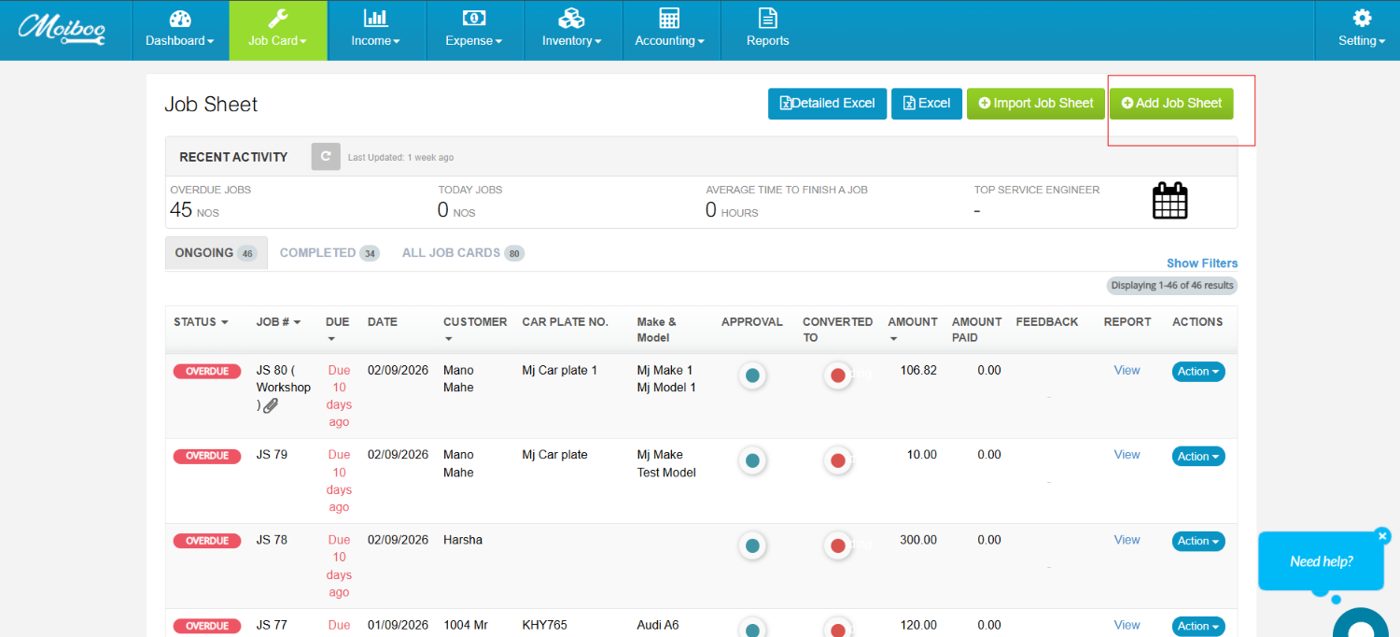Click Add Job Sheet
Image resolution: width=1400 pixels, height=637 pixels.
click(1172, 103)
